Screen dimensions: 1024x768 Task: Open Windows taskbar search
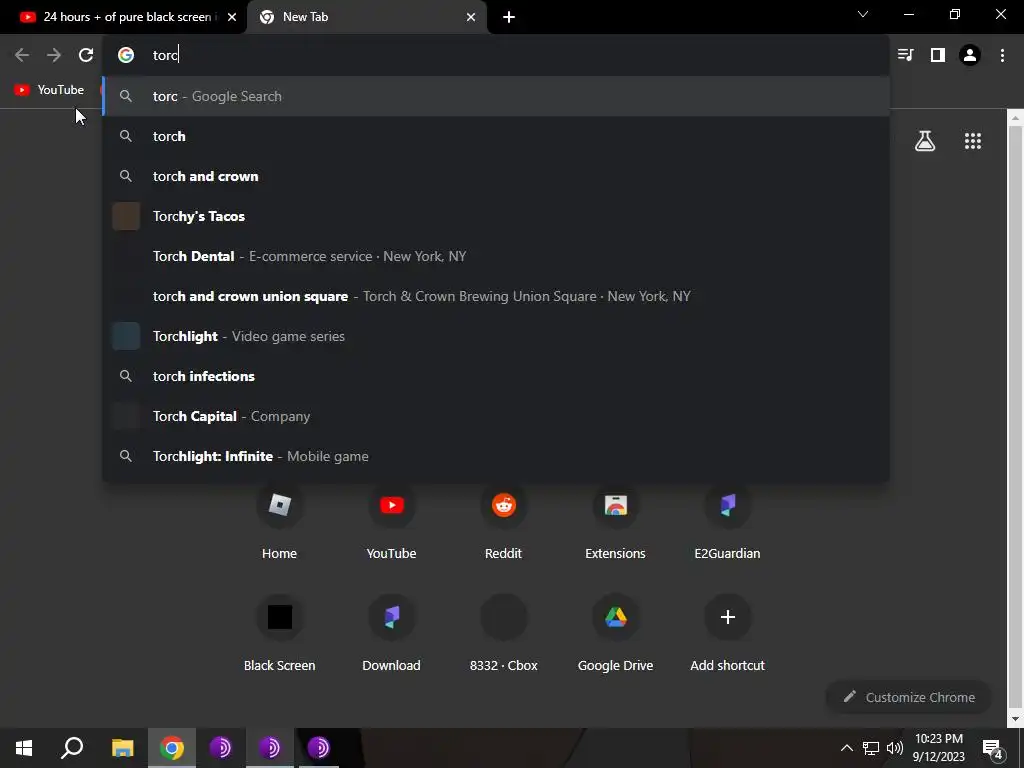(72, 748)
